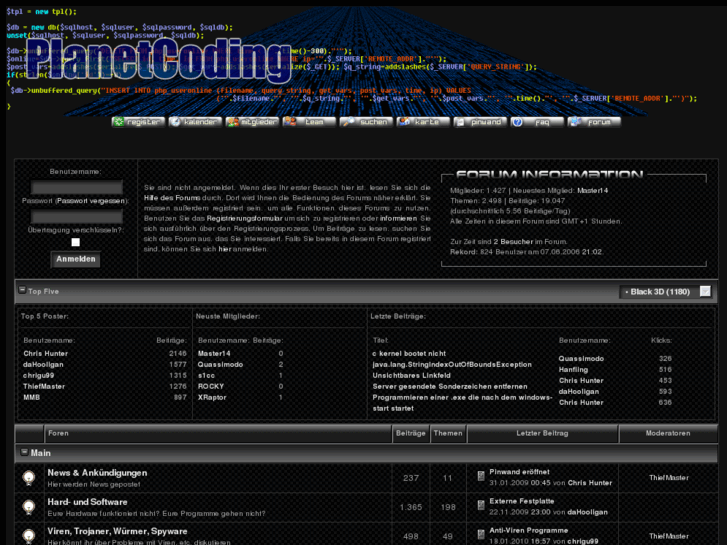Open the Black 3D style dropdown
The height and width of the screenshot is (545, 727).
(x=665, y=292)
